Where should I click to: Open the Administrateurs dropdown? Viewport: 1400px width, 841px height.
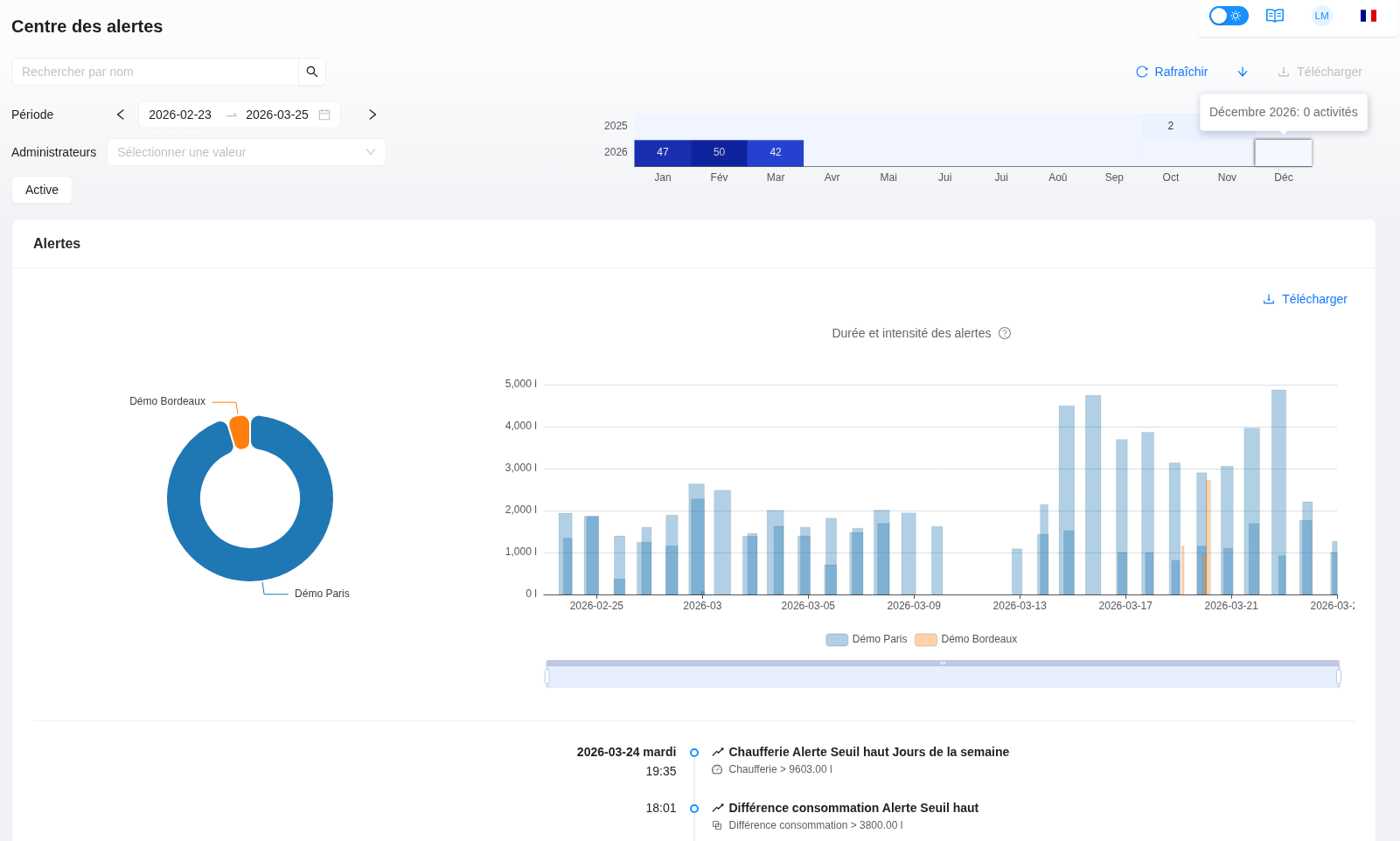246,152
